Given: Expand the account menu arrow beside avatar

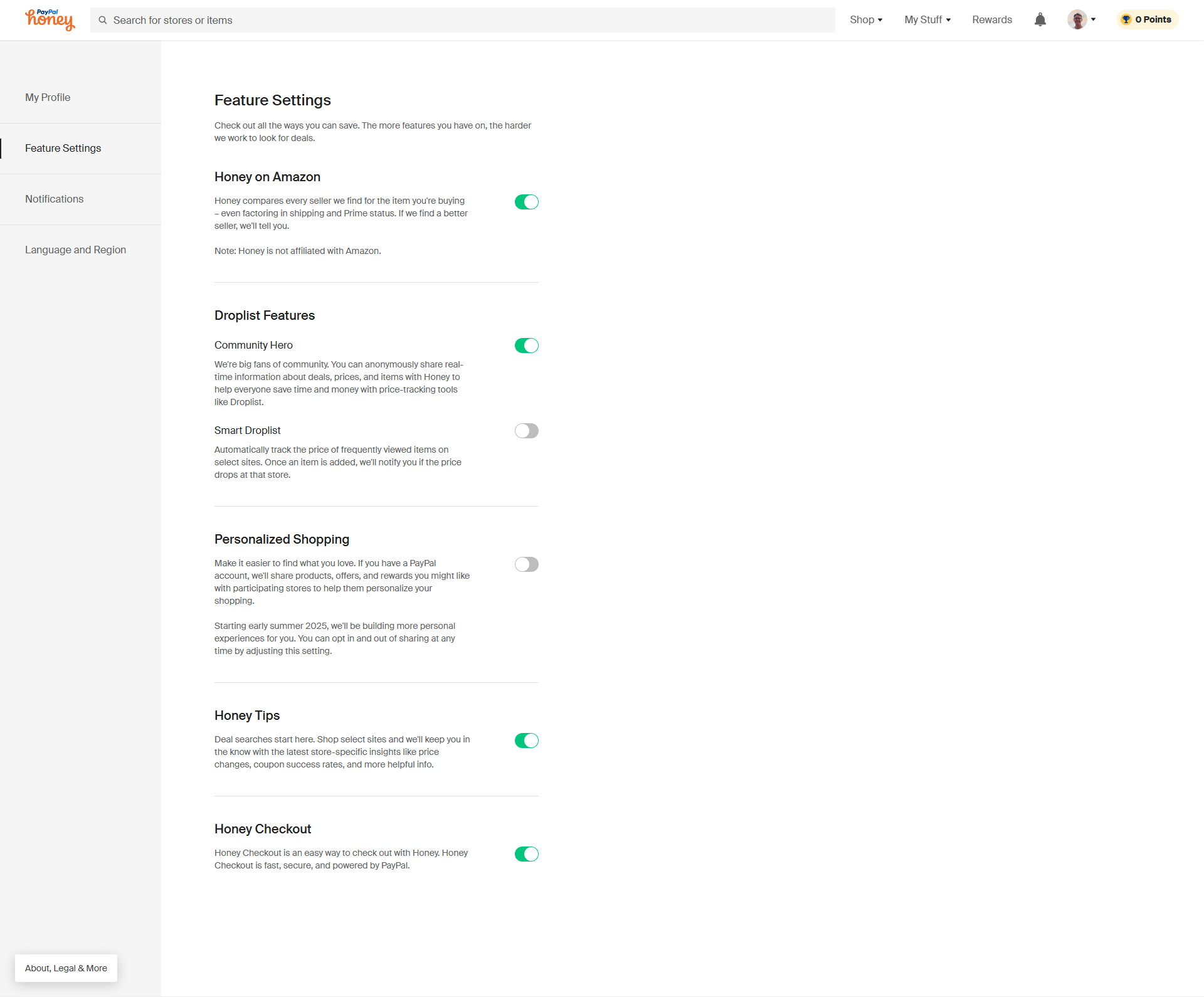Looking at the screenshot, I should click(1094, 19).
